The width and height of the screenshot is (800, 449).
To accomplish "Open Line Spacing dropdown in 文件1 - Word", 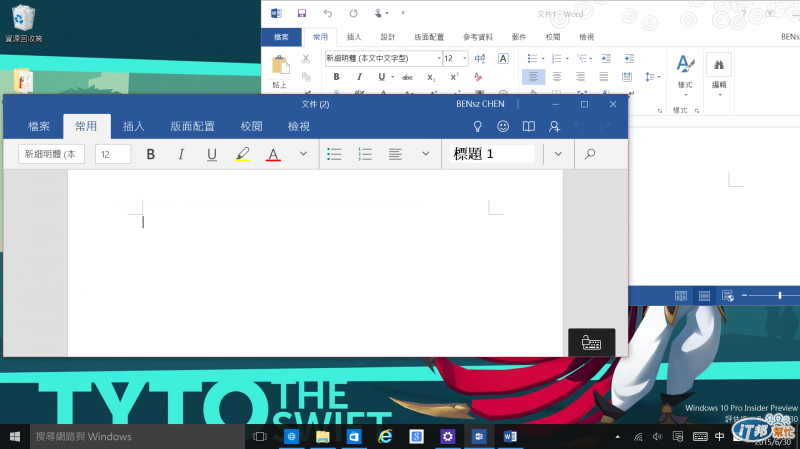I will coord(653,77).
